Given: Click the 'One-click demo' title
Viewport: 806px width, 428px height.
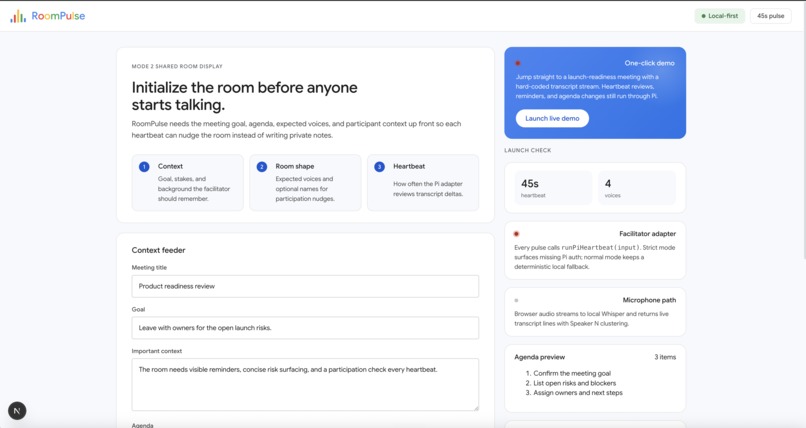Looking at the screenshot, I should (649, 63).
